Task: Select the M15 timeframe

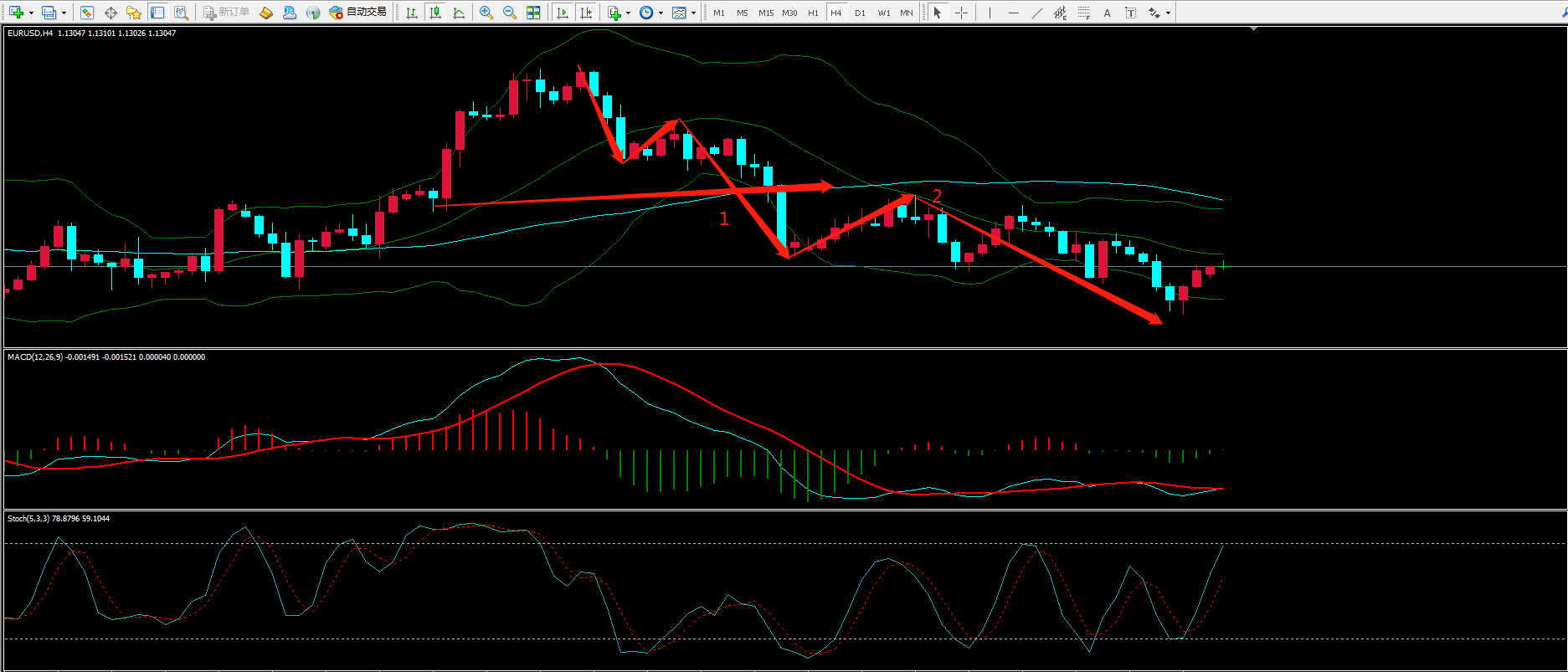Action: point(765,13)
